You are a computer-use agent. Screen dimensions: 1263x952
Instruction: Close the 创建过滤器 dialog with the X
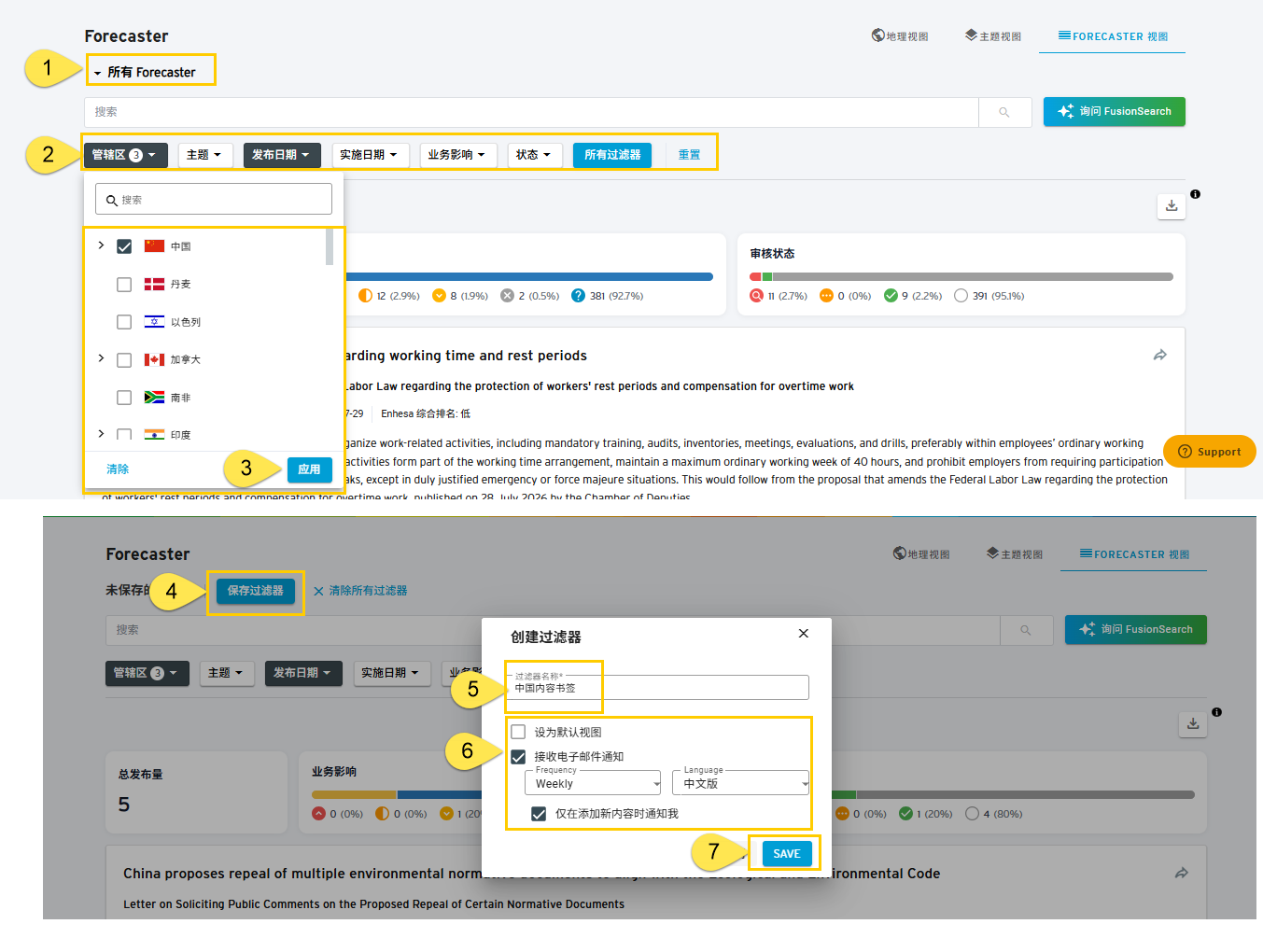(x=804, y=634)
